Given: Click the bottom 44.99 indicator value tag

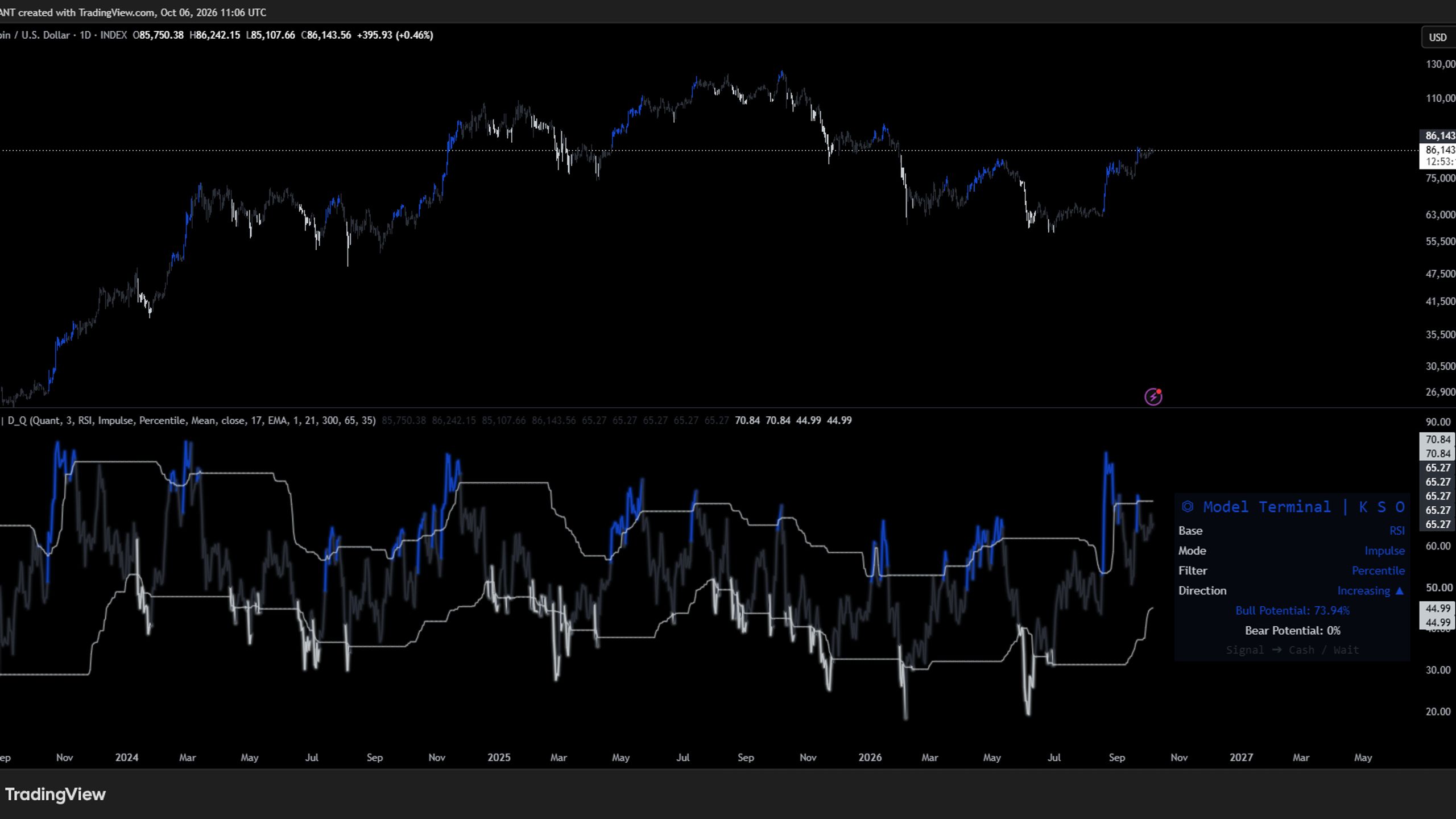Looking at the screenshot, I should [x=1438, y=623].
